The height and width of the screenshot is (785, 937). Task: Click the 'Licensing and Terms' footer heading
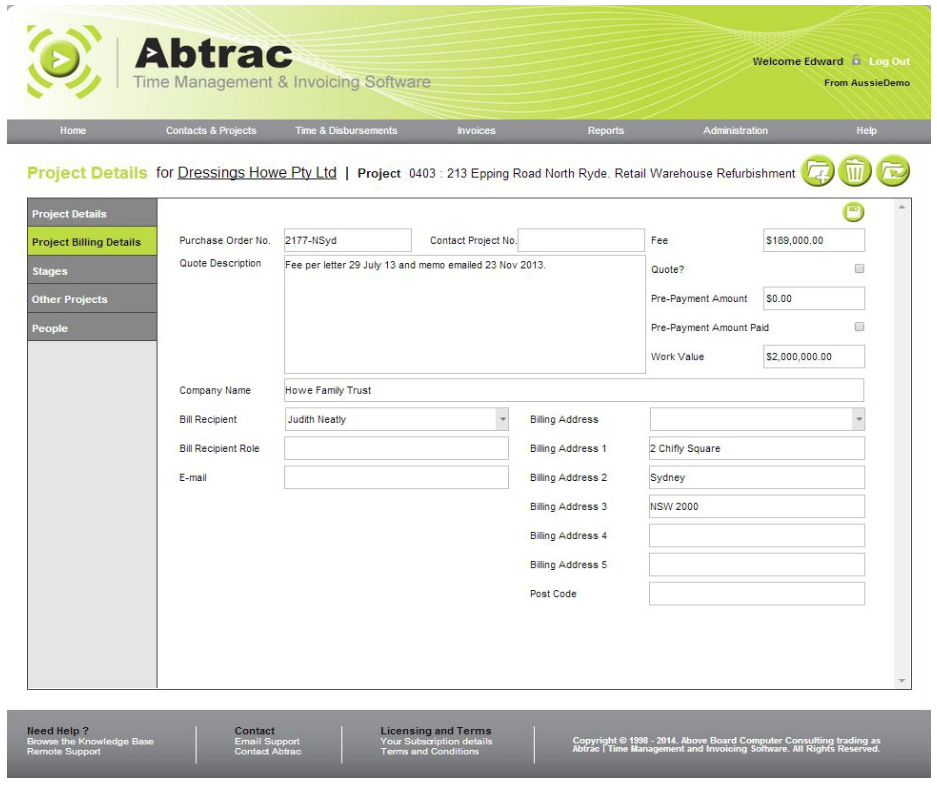[x=436, y=731]
